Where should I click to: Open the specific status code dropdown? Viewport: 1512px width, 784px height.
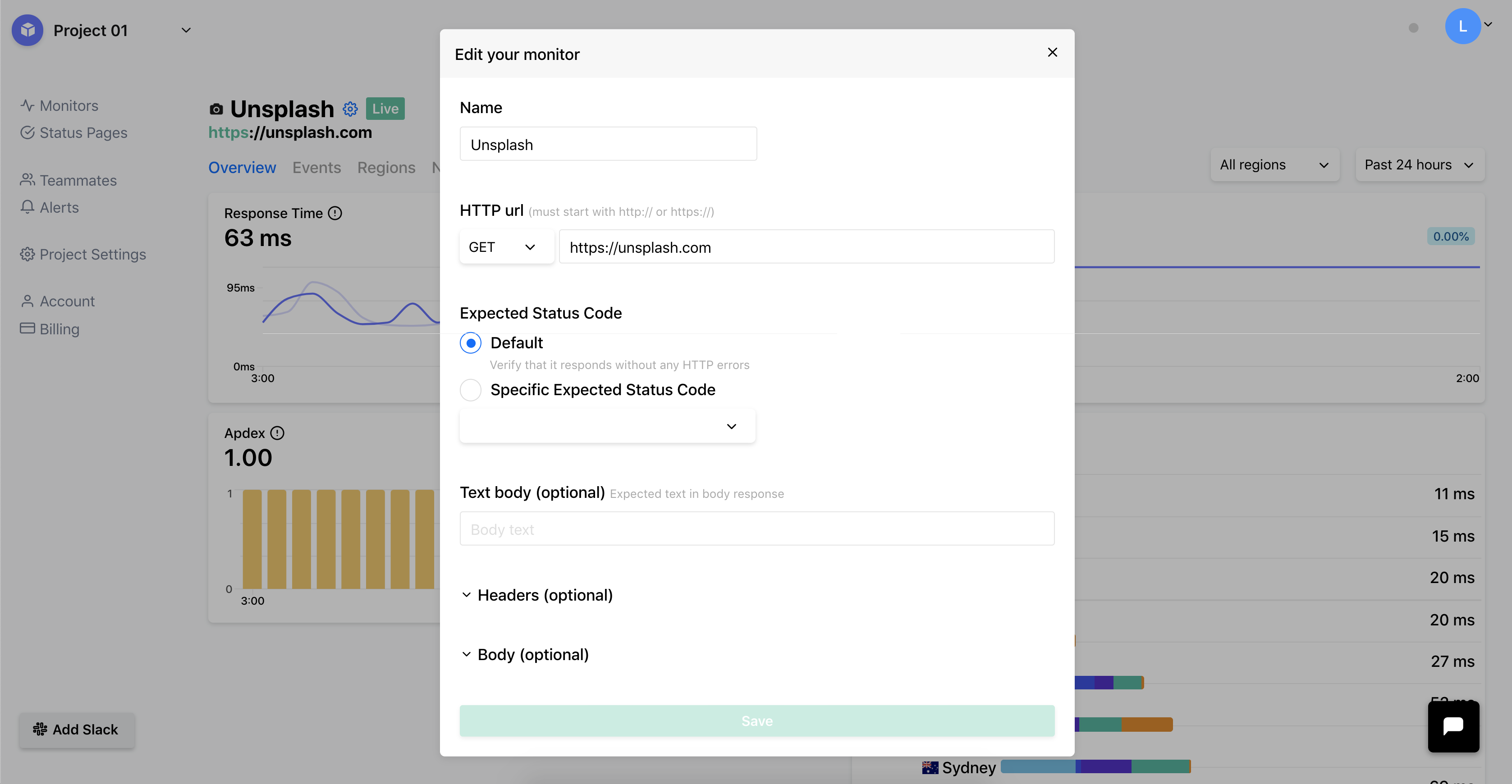pyautogui.click(x=607, y=426)
